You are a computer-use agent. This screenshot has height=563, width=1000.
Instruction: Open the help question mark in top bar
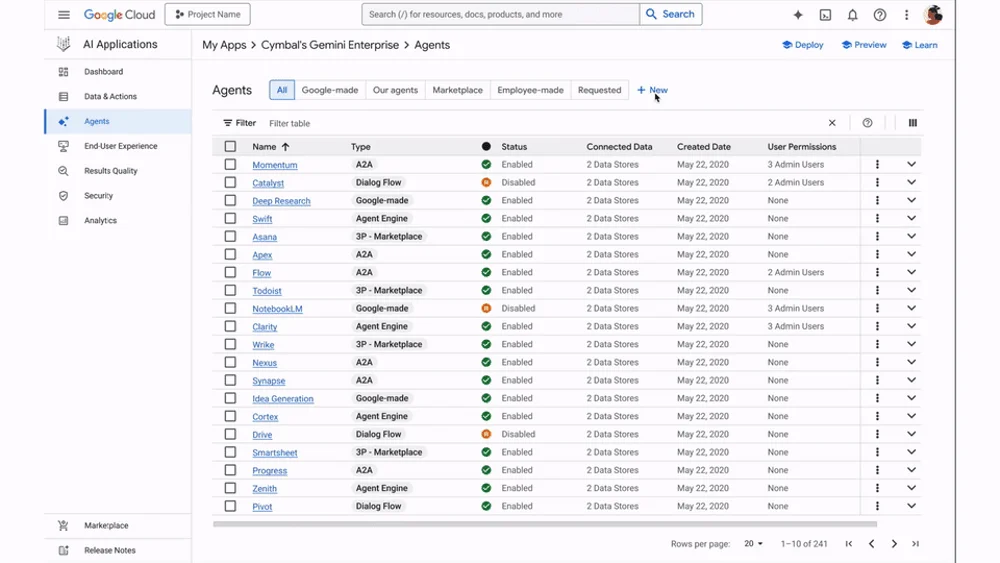879,15
